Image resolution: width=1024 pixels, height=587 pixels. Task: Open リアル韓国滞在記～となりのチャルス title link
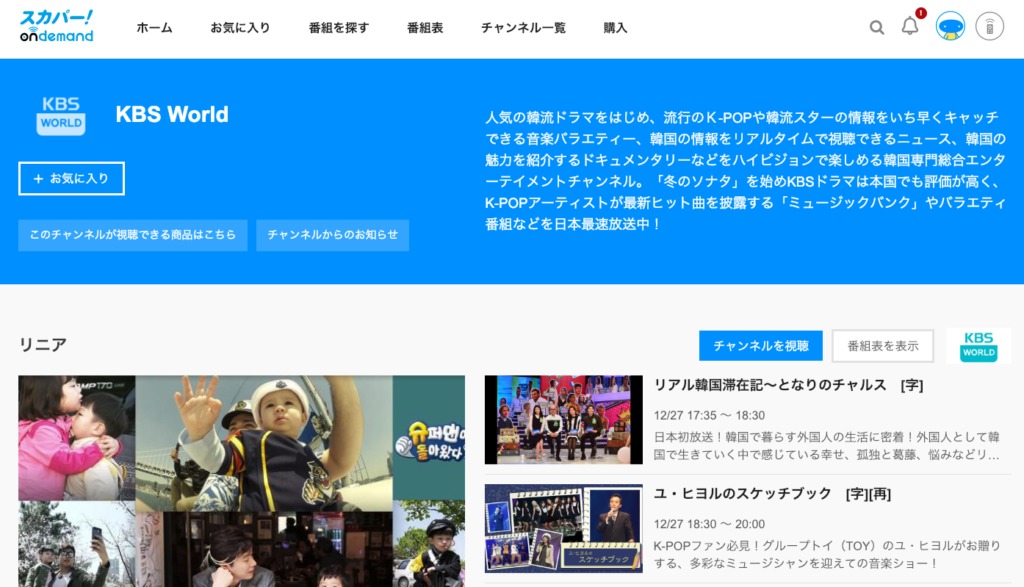tap(788, 385)
